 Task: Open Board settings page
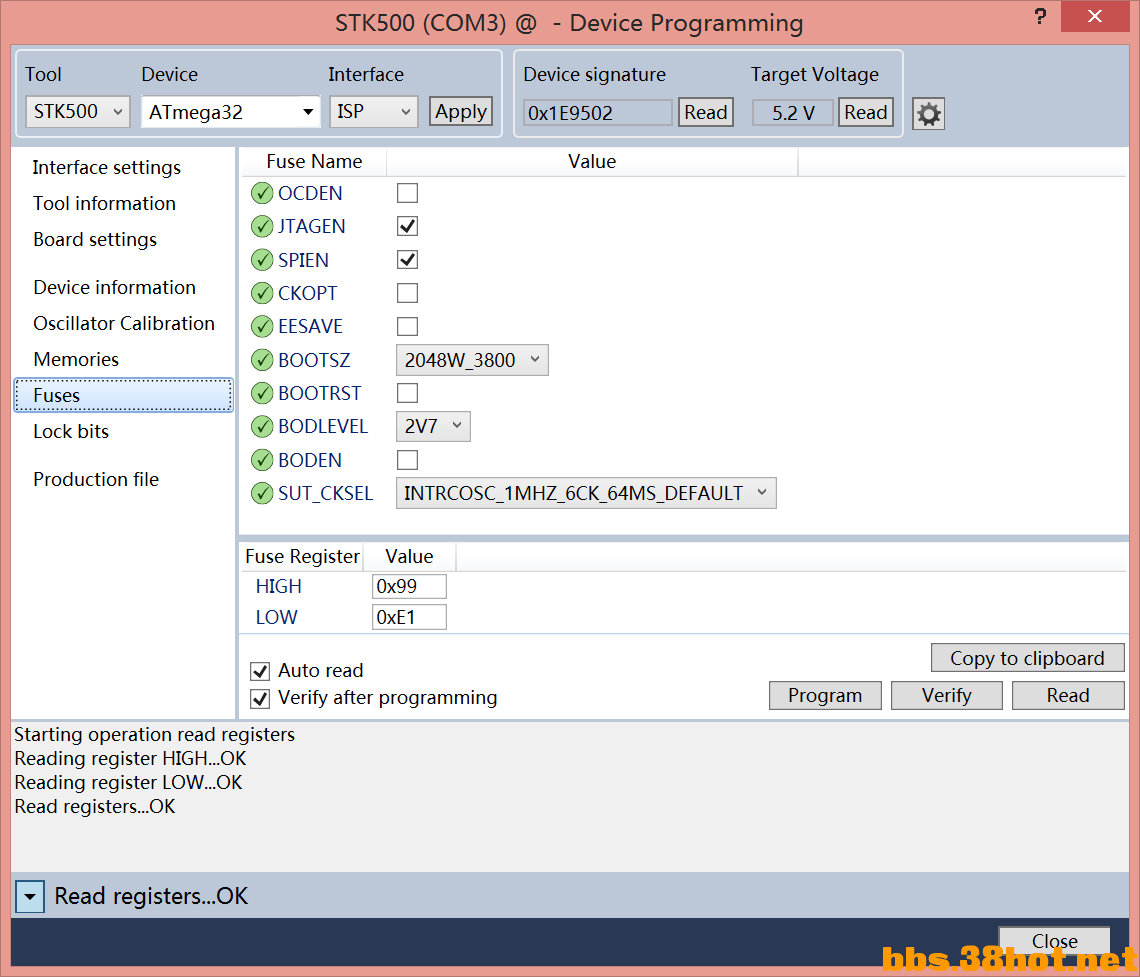pyautogui.click(x=95, y=240)
